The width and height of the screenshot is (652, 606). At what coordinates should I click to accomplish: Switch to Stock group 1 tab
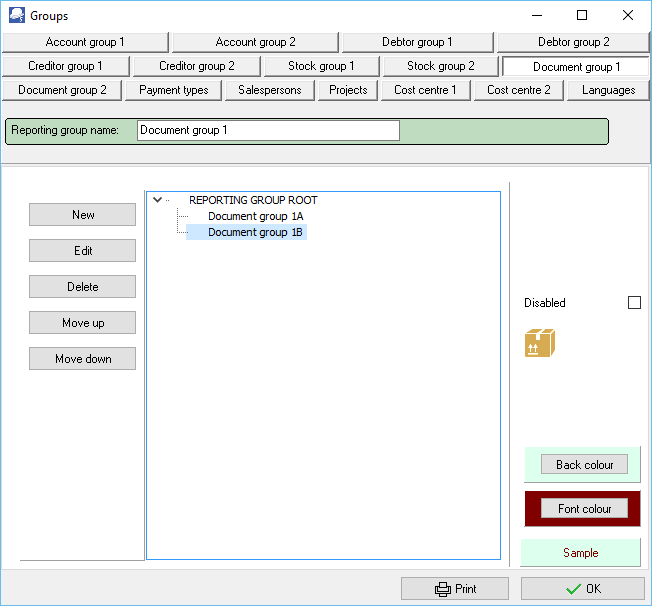coord(321,66)
